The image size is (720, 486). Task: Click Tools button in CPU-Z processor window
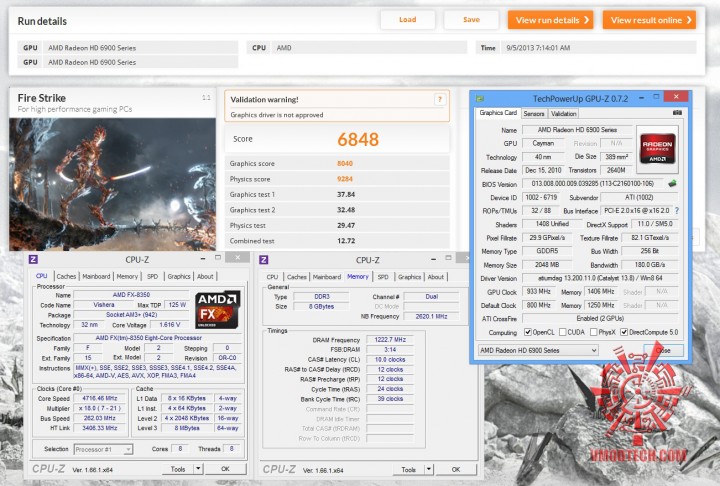(178, 469)
